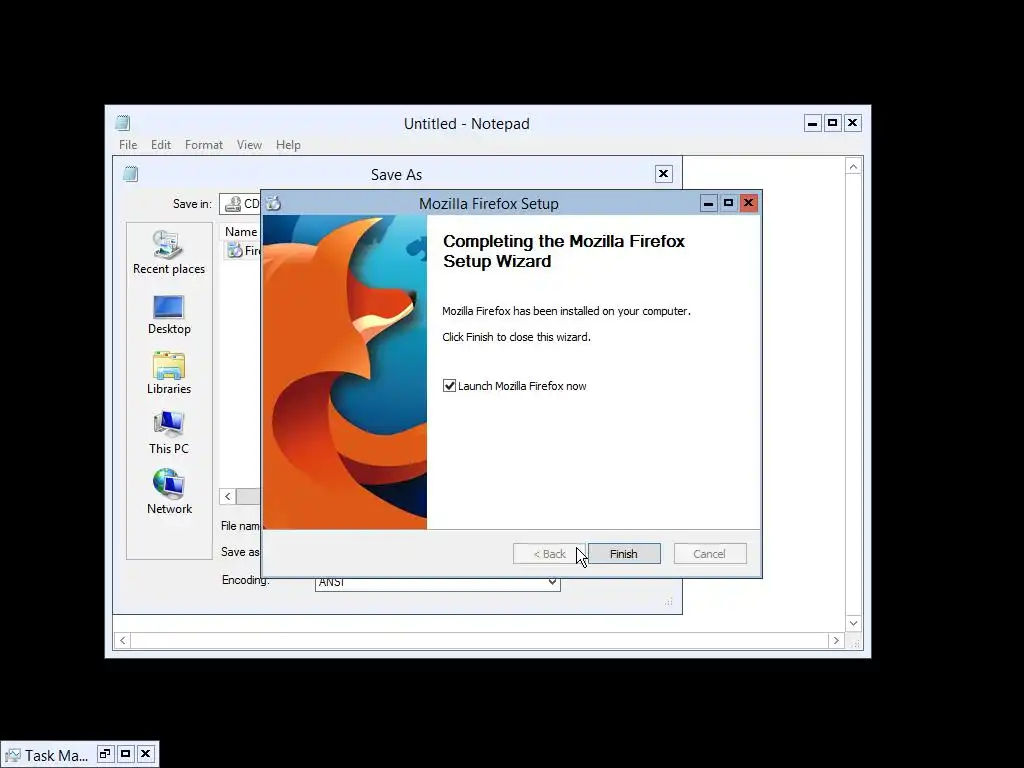Click the Firefox Setup title bar icon

(x=274, y=204)
